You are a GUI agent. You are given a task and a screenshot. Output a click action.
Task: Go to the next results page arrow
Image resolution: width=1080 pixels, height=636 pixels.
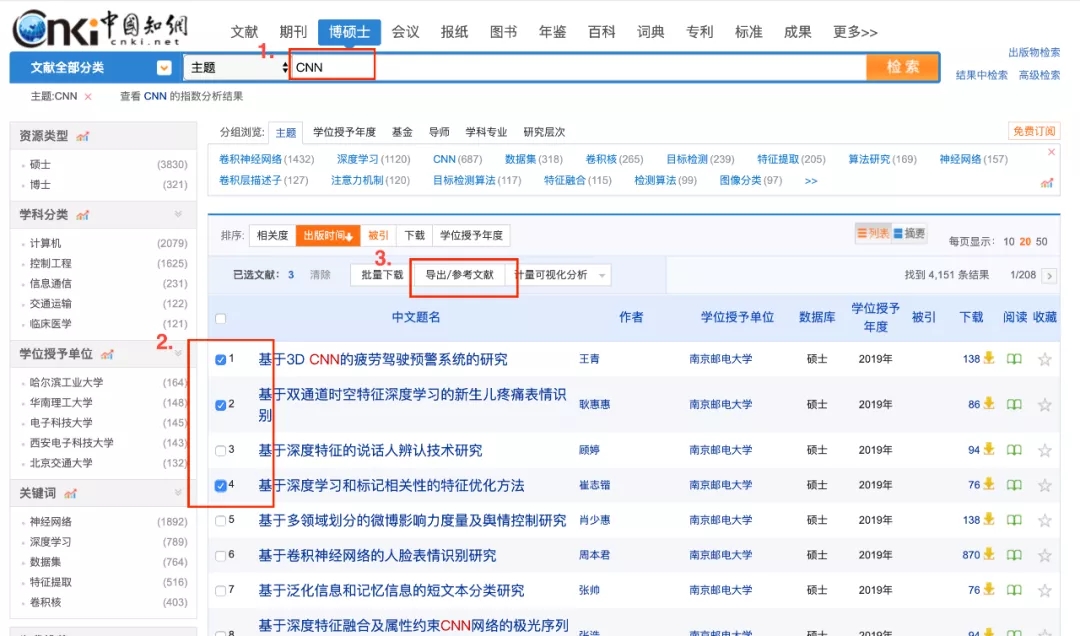pos(1048,275)
